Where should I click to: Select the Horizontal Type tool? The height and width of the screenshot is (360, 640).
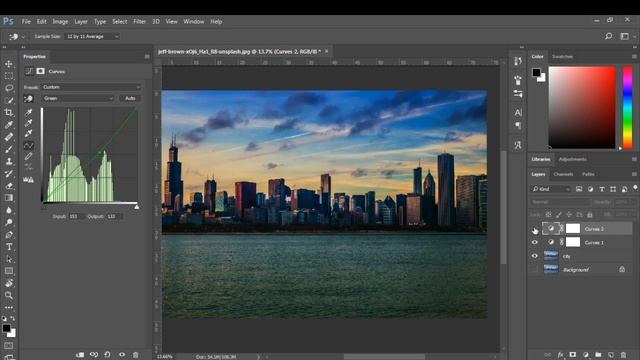click(9, 247)
